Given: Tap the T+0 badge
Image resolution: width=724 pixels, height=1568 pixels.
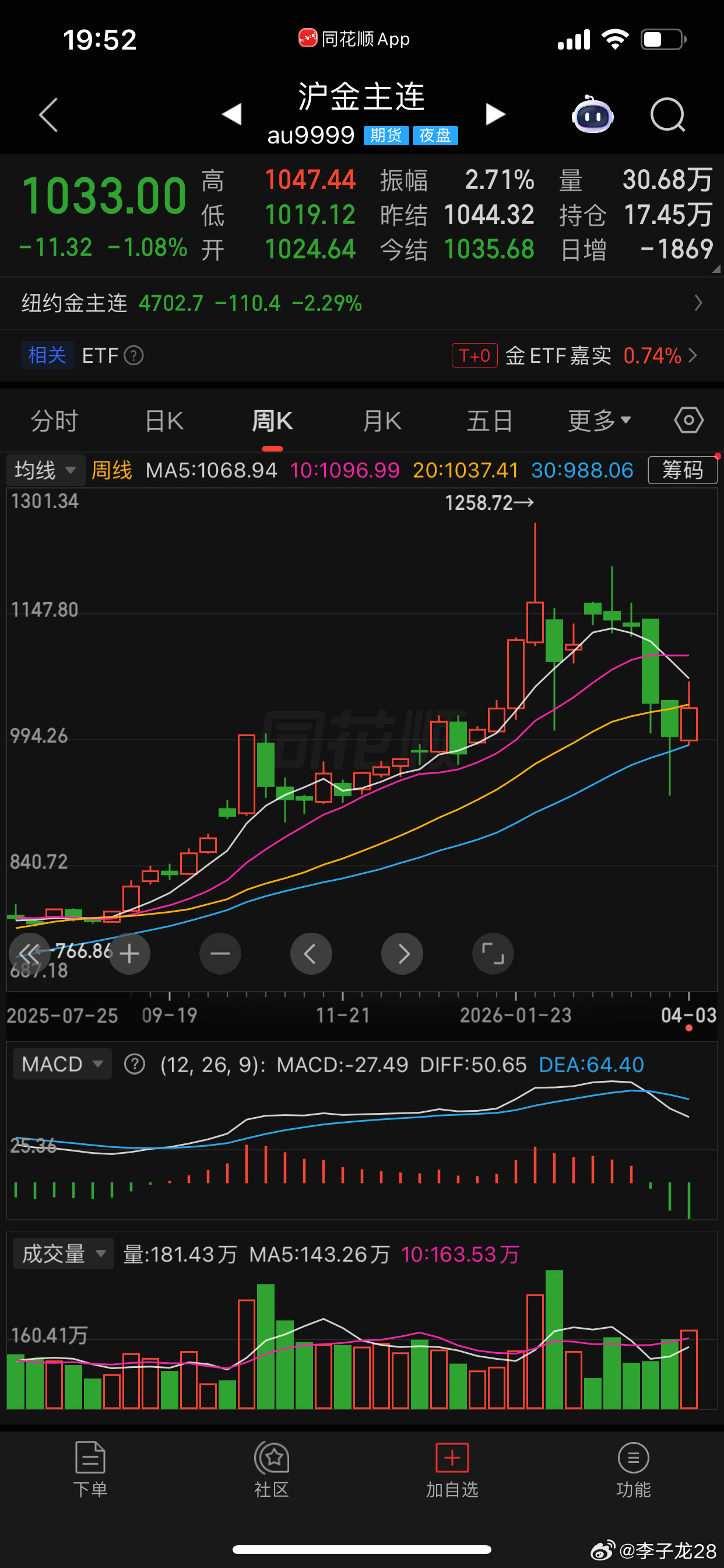Looking at the screenshot, I should click(475, 355).
